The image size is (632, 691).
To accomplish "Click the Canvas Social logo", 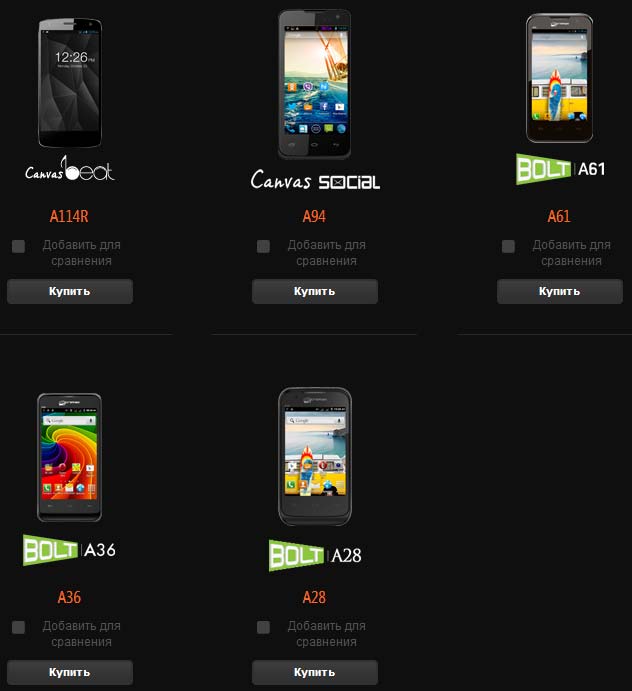I will [315, 180].
